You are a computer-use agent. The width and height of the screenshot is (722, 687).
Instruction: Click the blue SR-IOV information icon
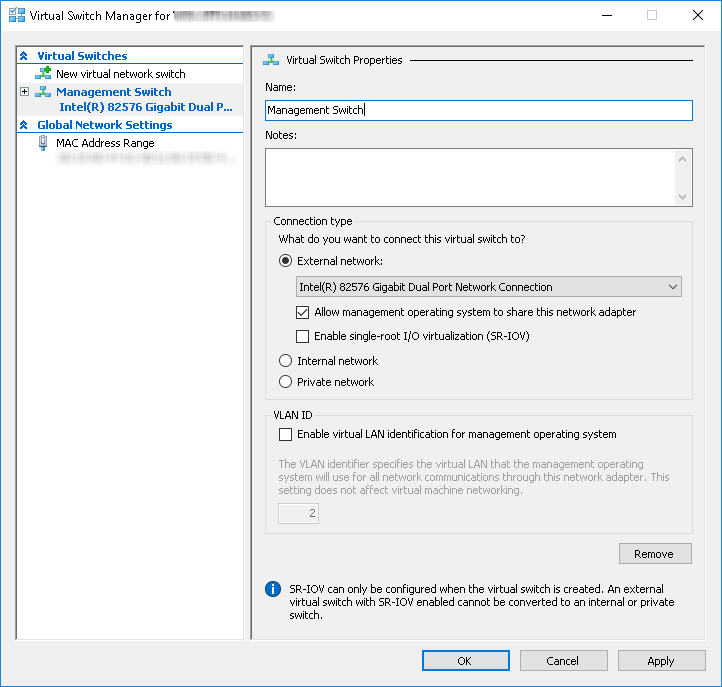[x=272, y=589]
